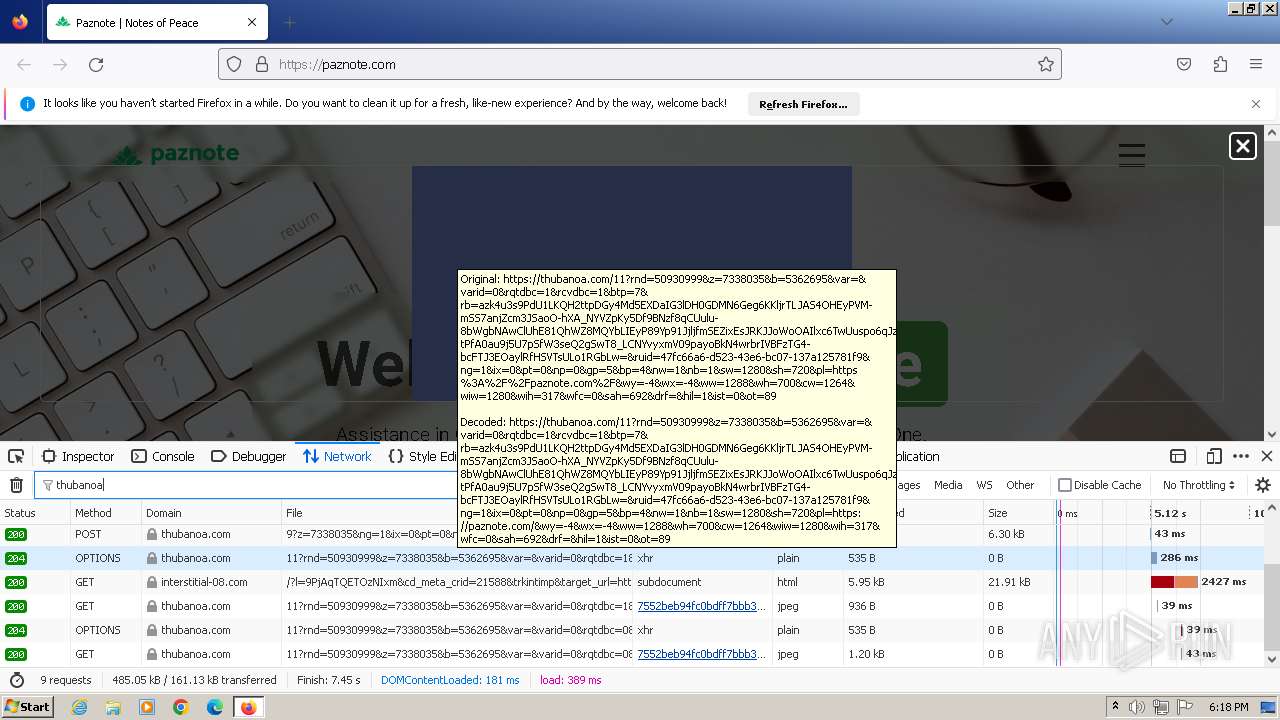Click the volume icon in system tray
The width and height of the screenshot is (1280, 720).
(1139, 707)
